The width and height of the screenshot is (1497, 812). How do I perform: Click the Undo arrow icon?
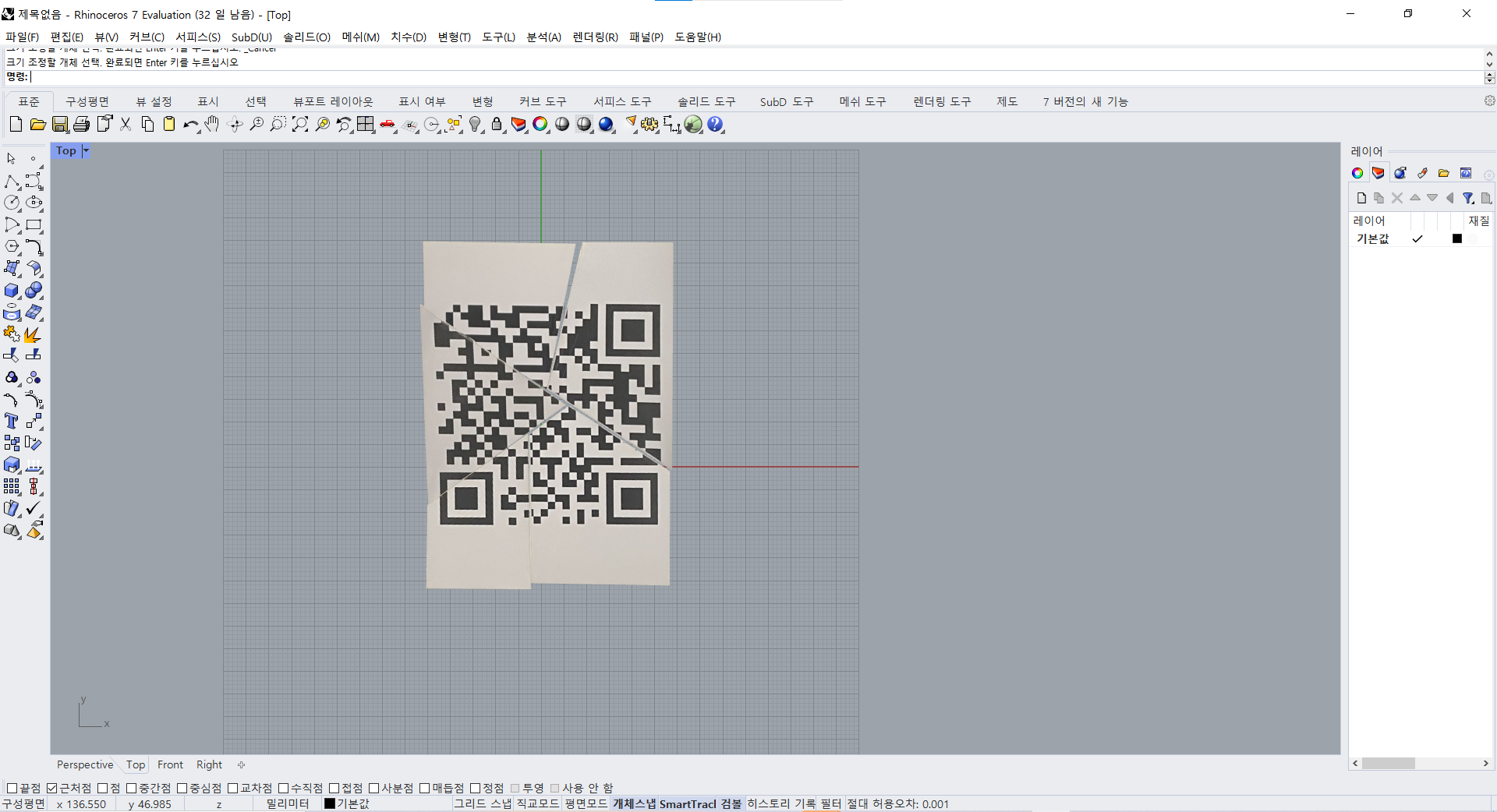(190, 124)
